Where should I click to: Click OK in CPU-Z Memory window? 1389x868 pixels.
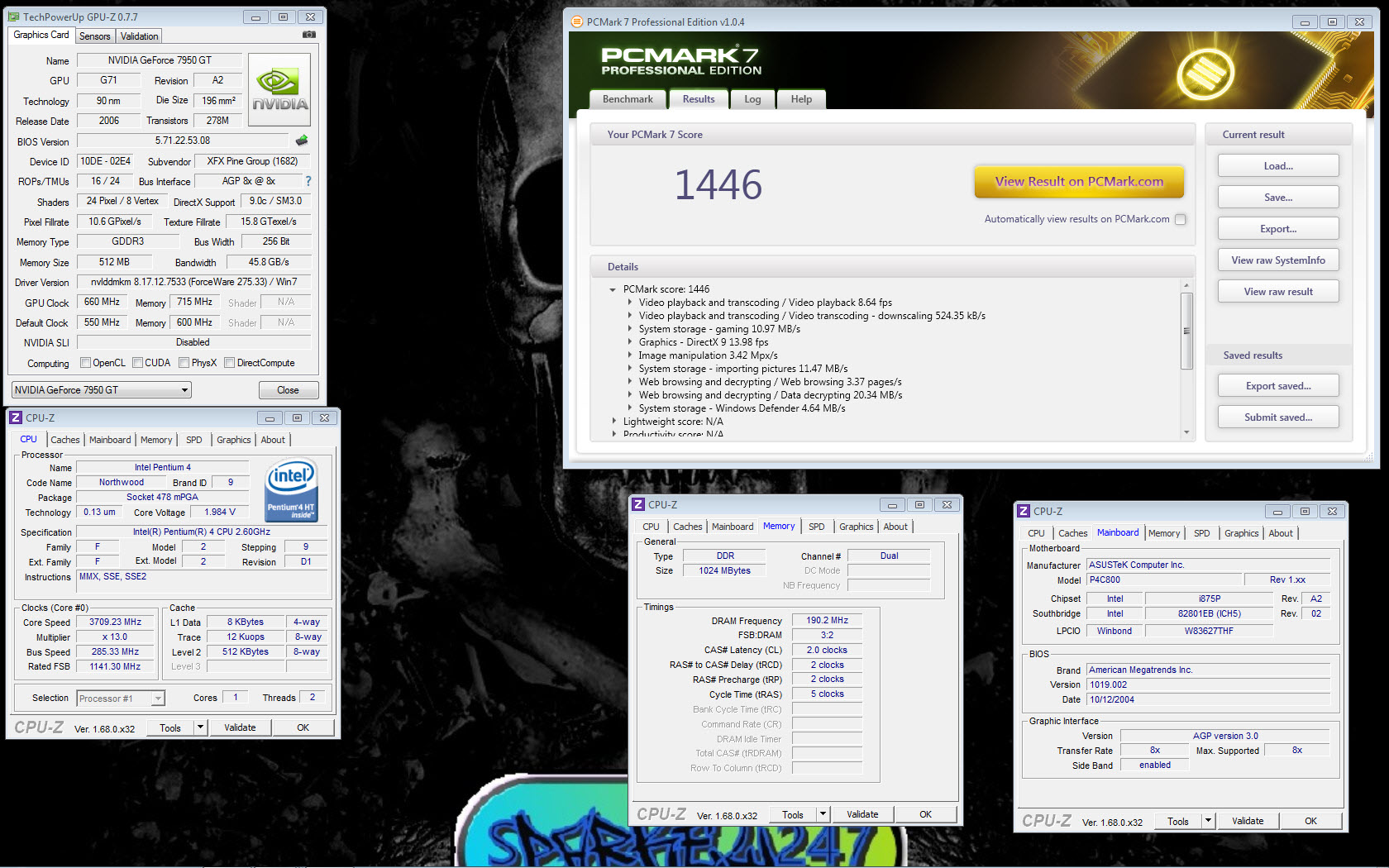tap(926, 814)
